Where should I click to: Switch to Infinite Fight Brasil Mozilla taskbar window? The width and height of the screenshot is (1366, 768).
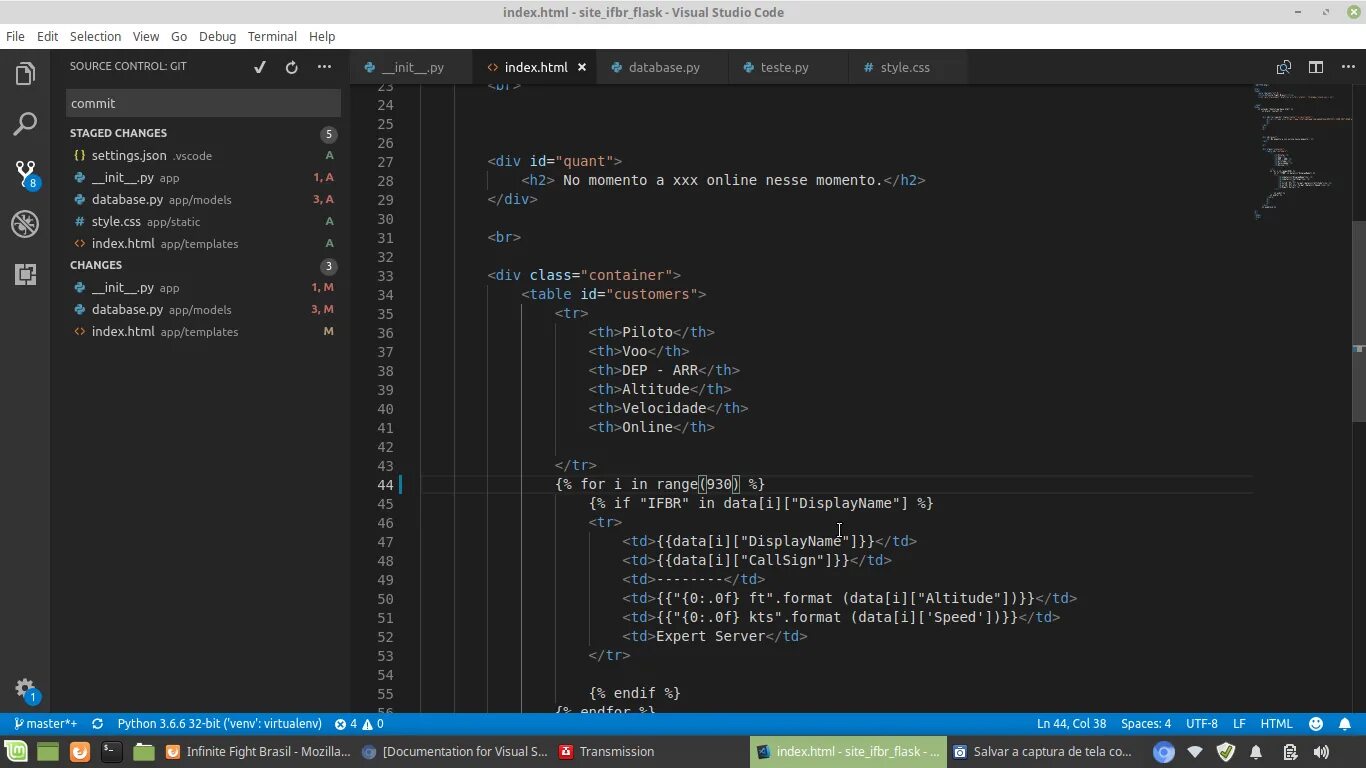coord(257,752)
